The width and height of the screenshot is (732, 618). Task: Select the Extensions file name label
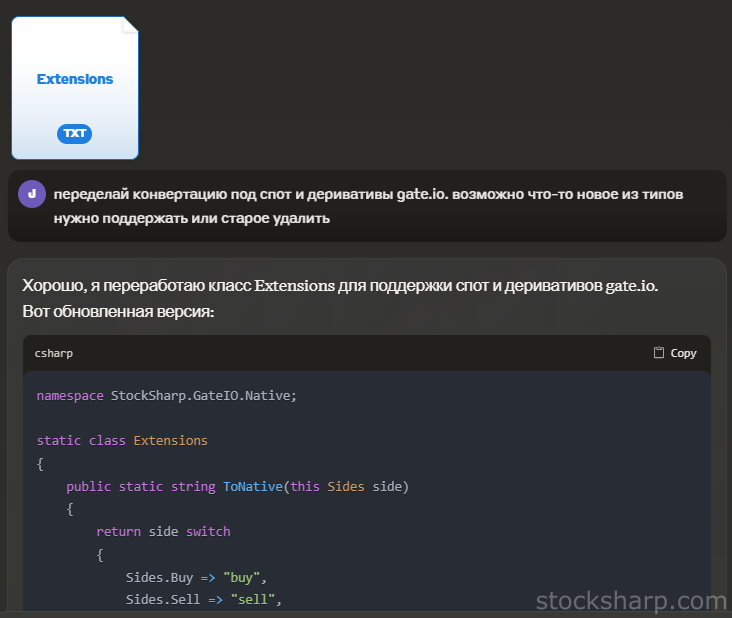[x=75, y=79]
